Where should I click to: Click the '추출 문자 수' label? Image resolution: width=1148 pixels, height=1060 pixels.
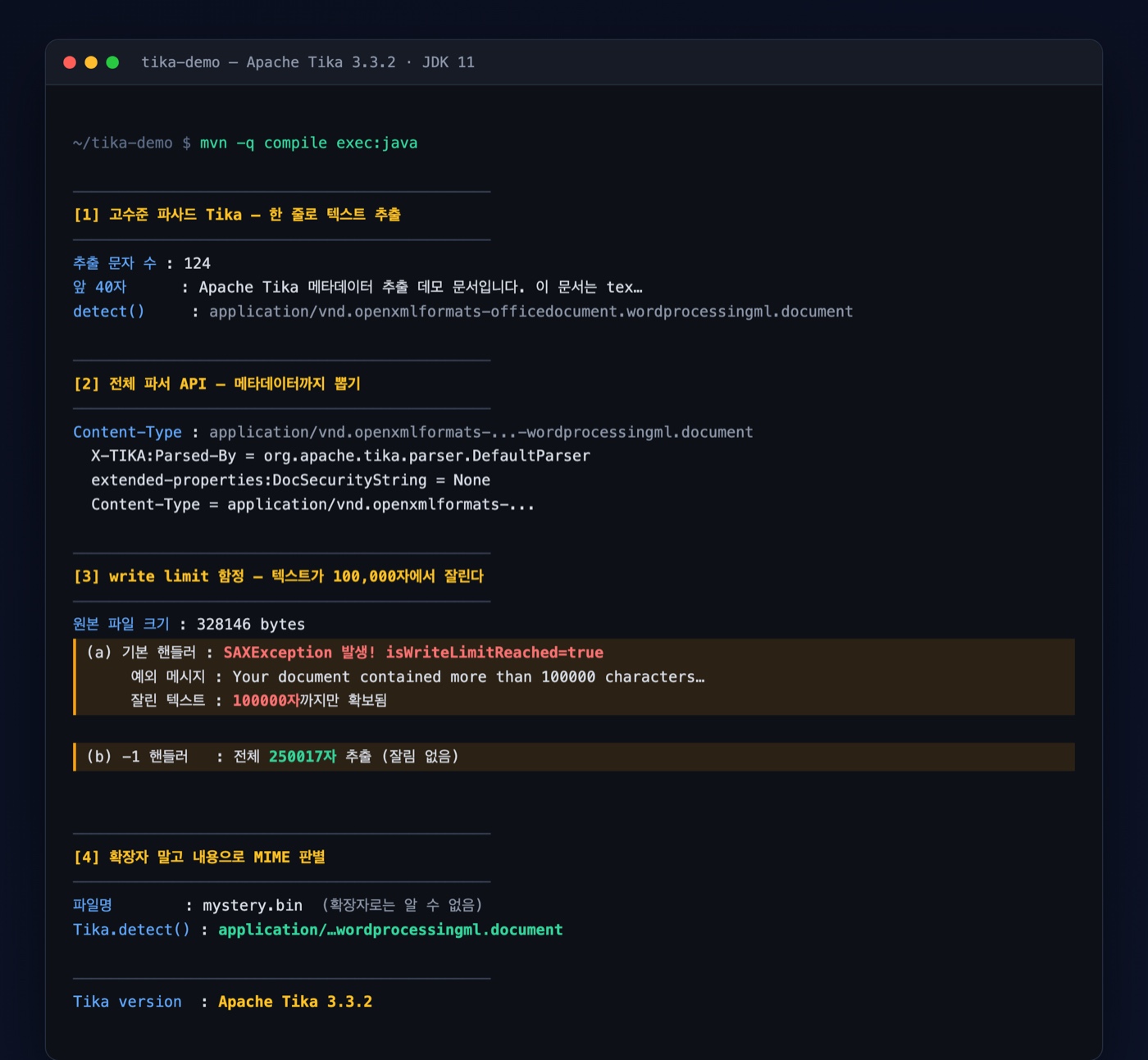click(114, 263)
